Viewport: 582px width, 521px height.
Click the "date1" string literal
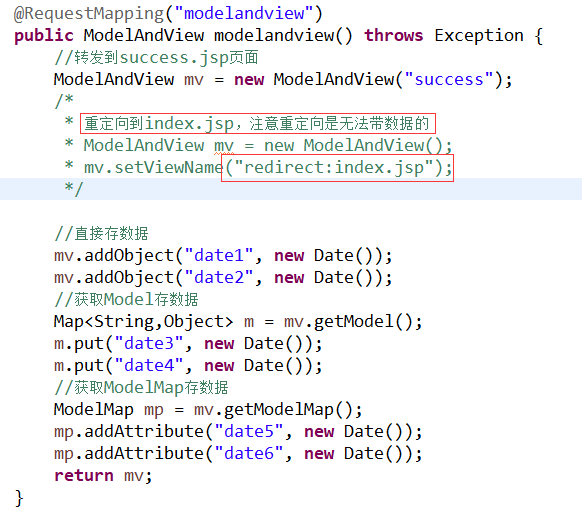click(219, 256)
